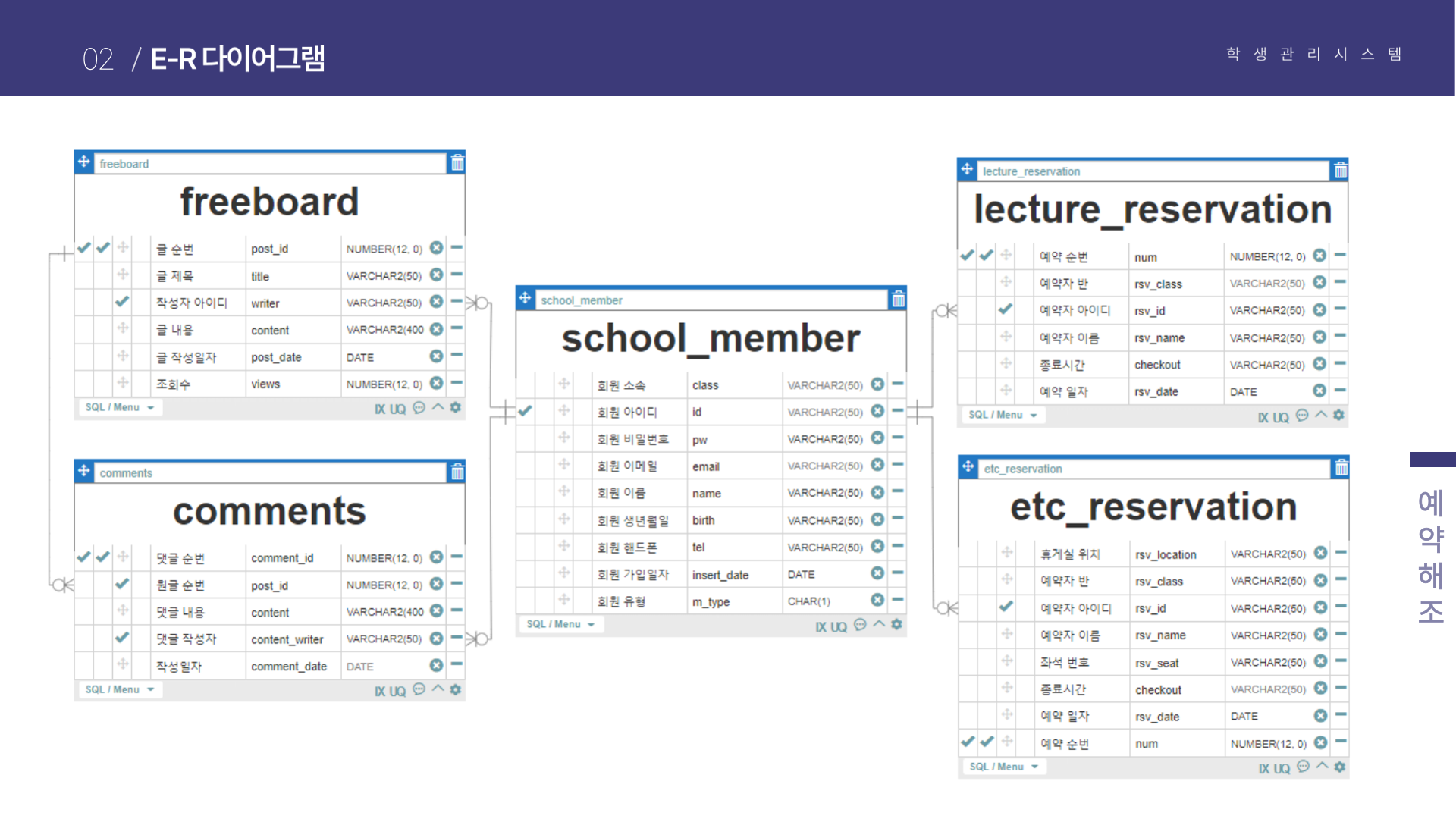Remove the comments comment_date column with X icon

coord(436,665)
